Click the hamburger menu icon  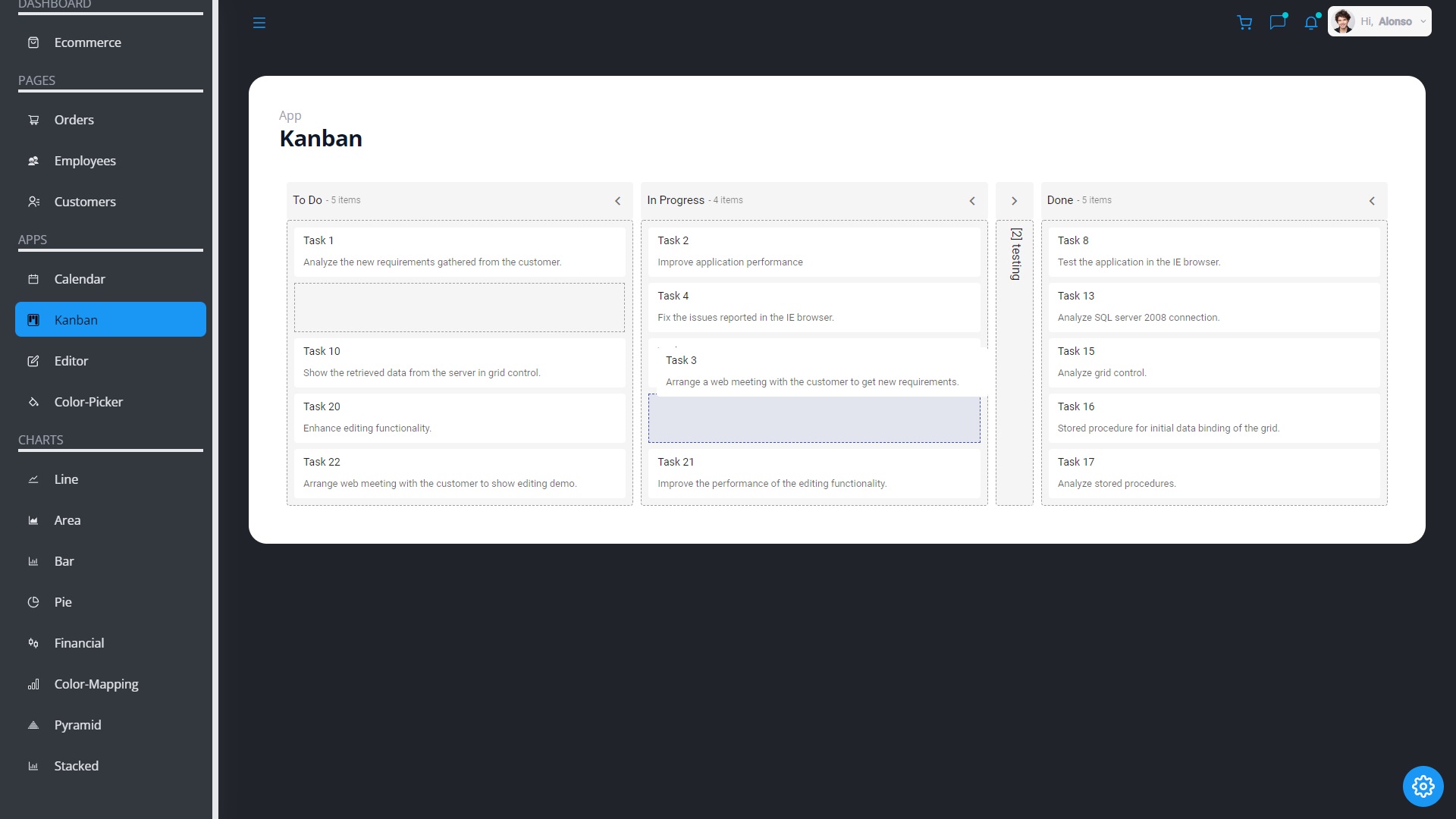259,23
